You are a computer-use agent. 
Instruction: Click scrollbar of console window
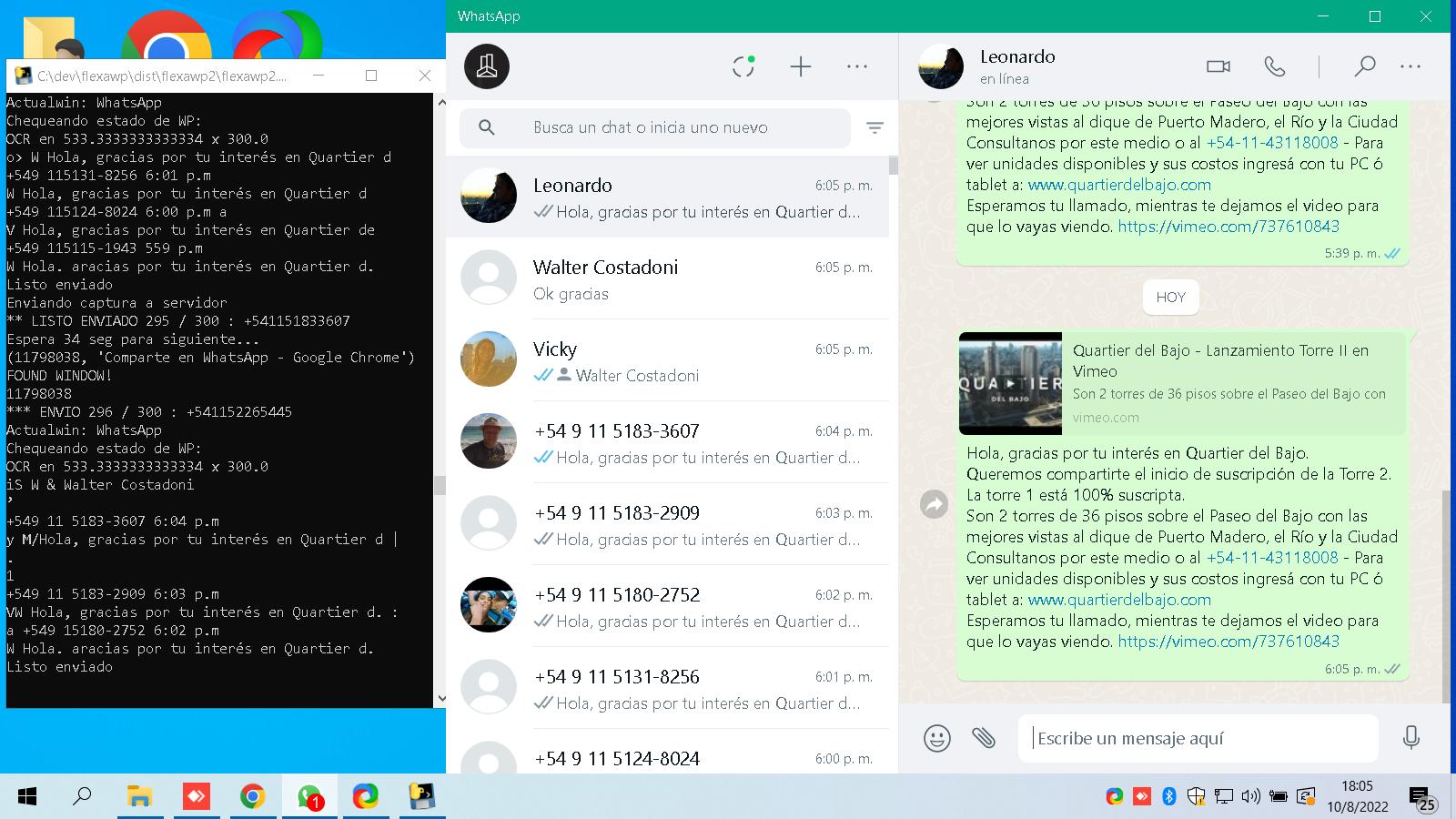tap(440, 485)
